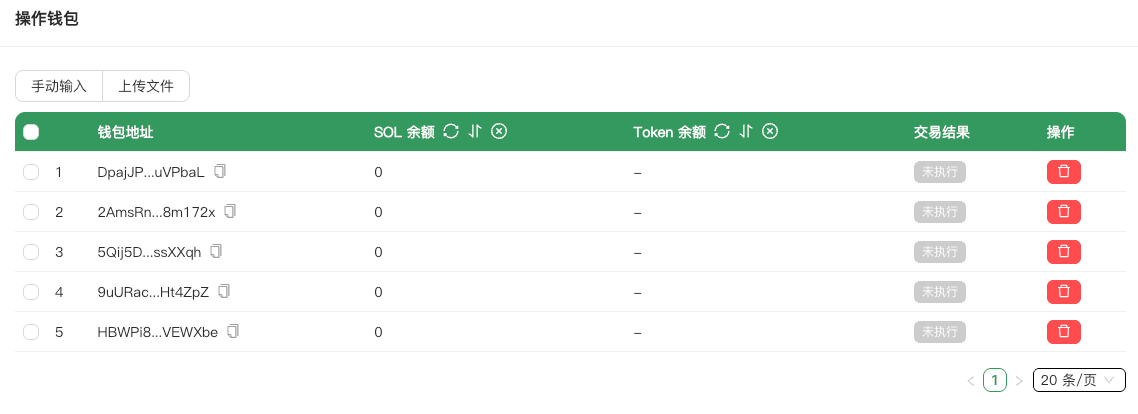The height and width of the screenshot is (414, 1138).
Task: Refresh the Token 余额 column
Action: 722,132
